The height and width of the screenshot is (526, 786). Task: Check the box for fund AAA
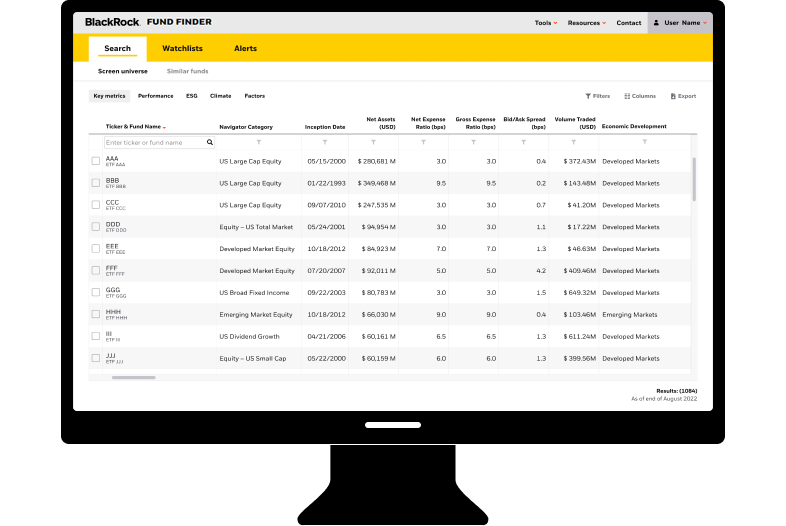[96, 161]
